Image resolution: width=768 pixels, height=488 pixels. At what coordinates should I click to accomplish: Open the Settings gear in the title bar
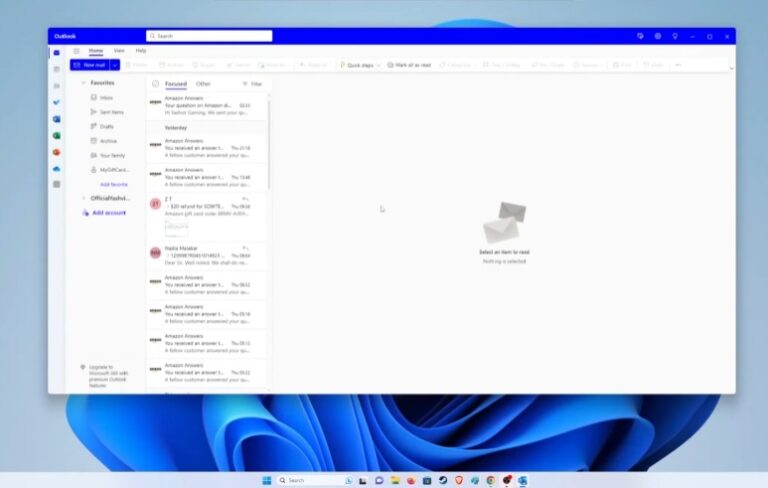point(658,36)
